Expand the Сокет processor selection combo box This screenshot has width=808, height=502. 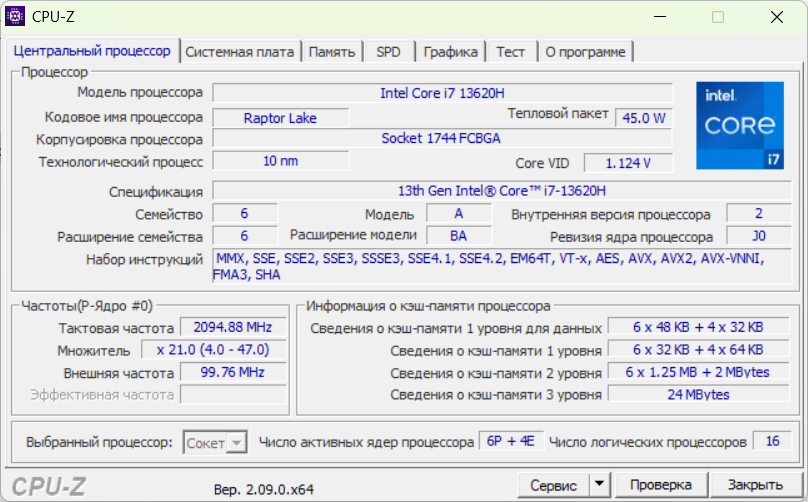point(215,442)
